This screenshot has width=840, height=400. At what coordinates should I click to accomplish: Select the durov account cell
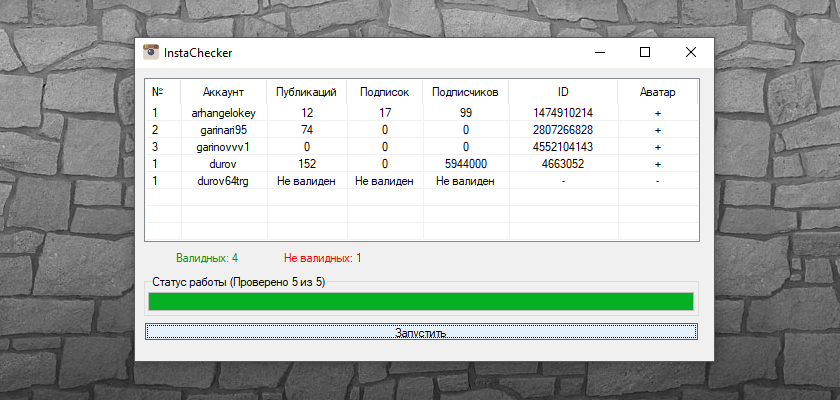224,164
